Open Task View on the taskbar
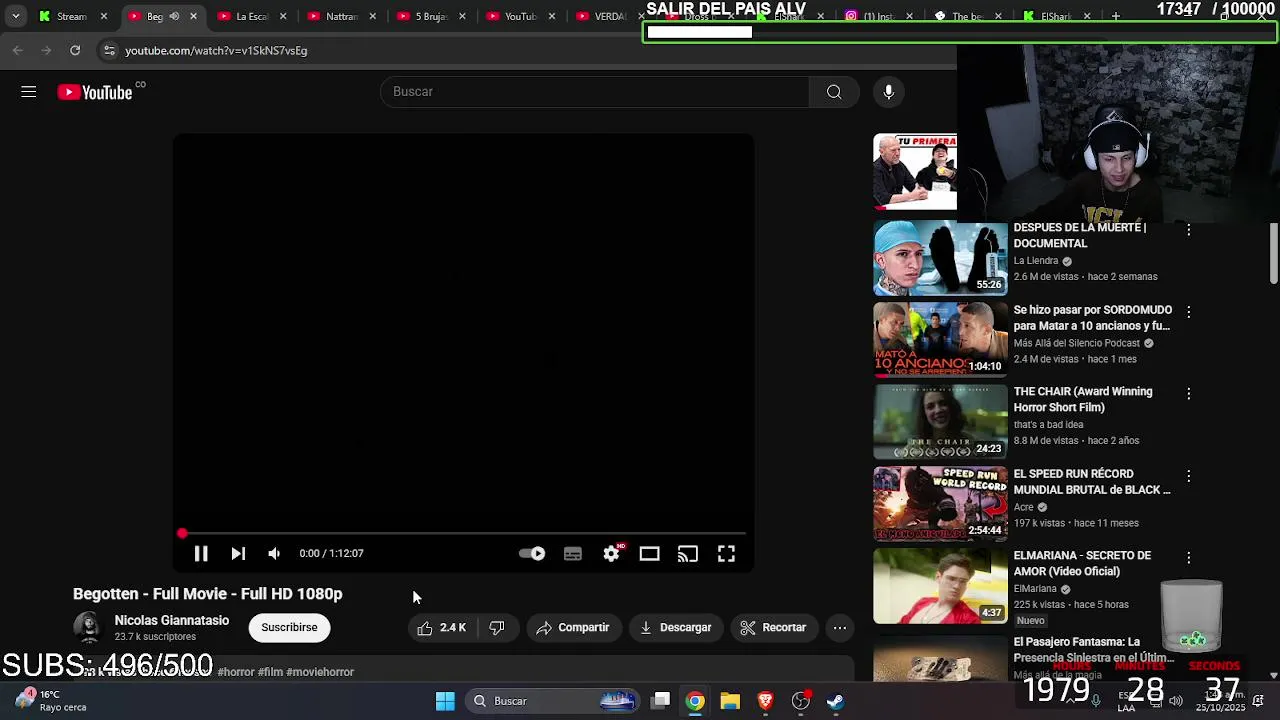1280x720 pixels. point(660,701)
